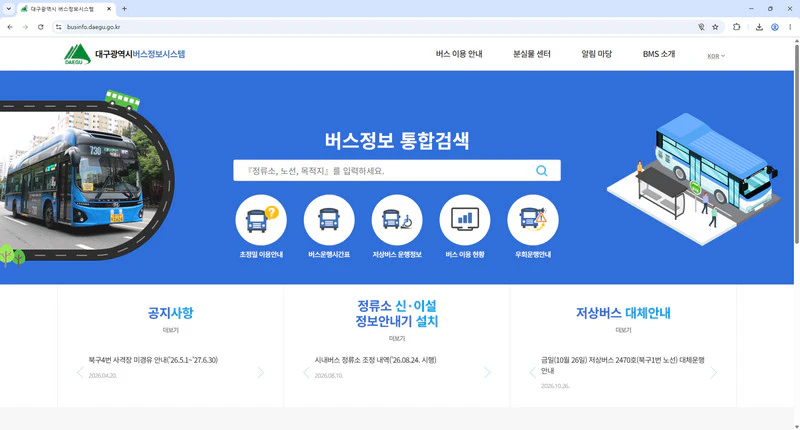Show the previous 정류소 신·이설 item arrow

[x=306, y=373]
